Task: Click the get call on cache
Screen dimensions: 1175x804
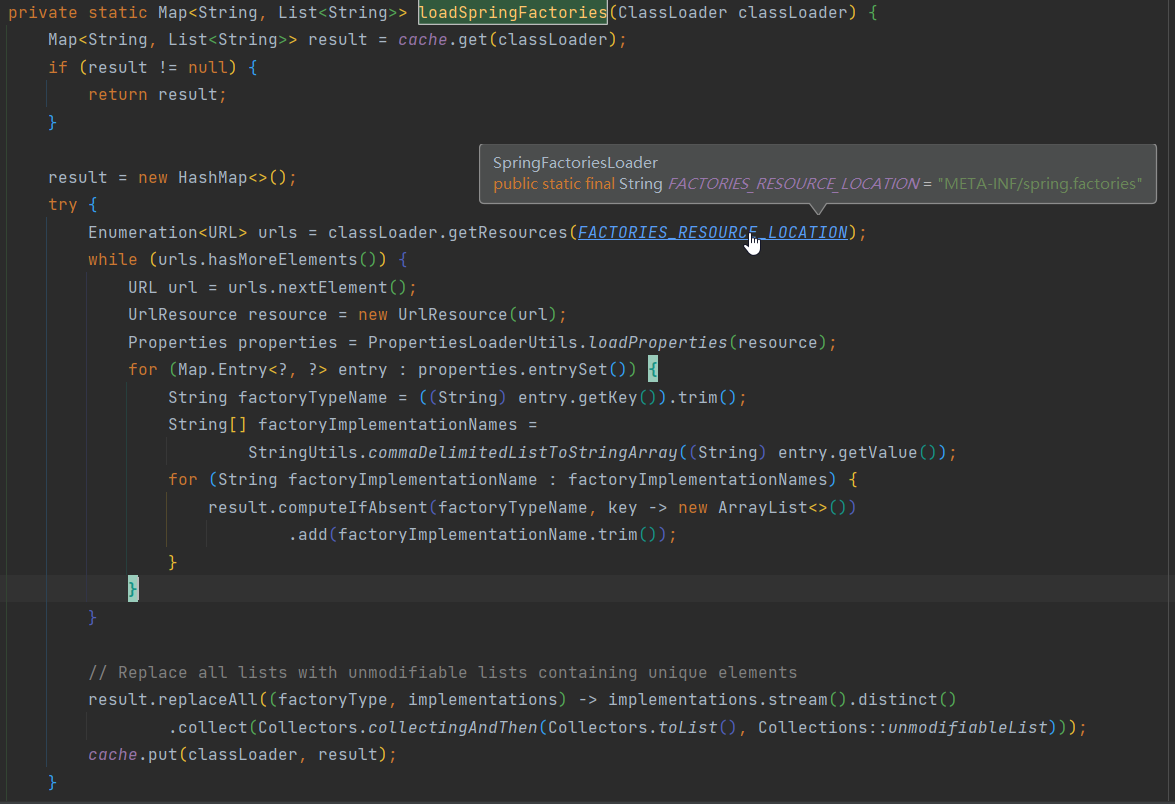Action: point(472,40)
